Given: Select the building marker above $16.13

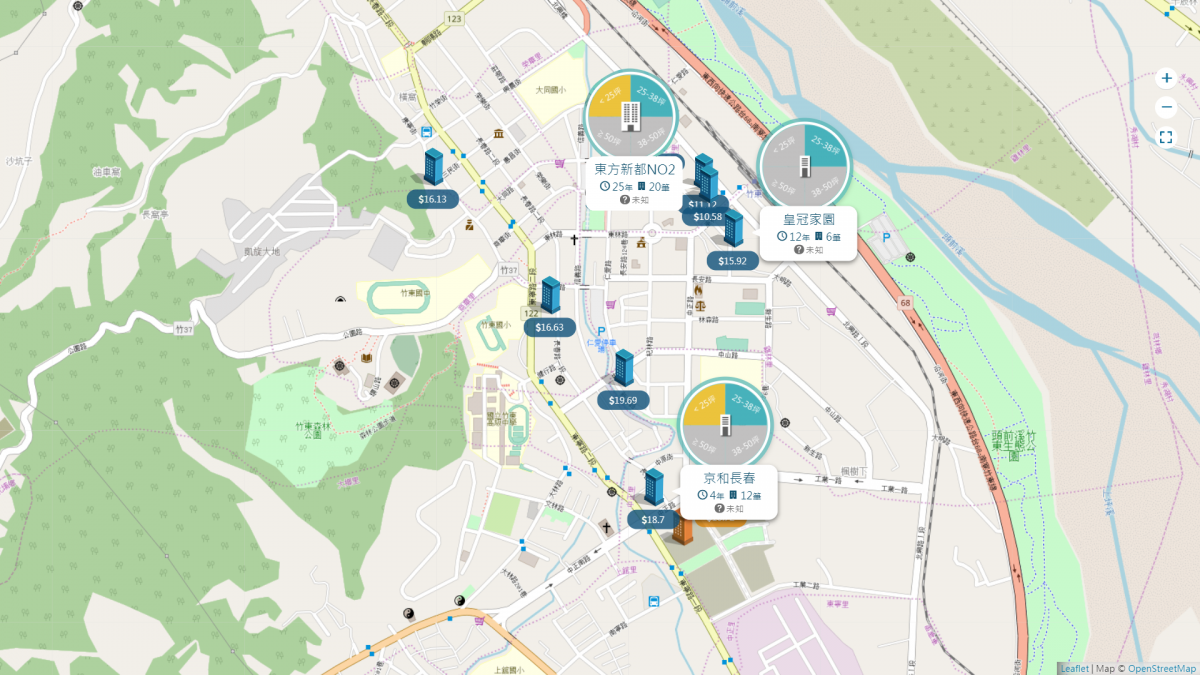Looking at the screenshot, I should point(433,166).
